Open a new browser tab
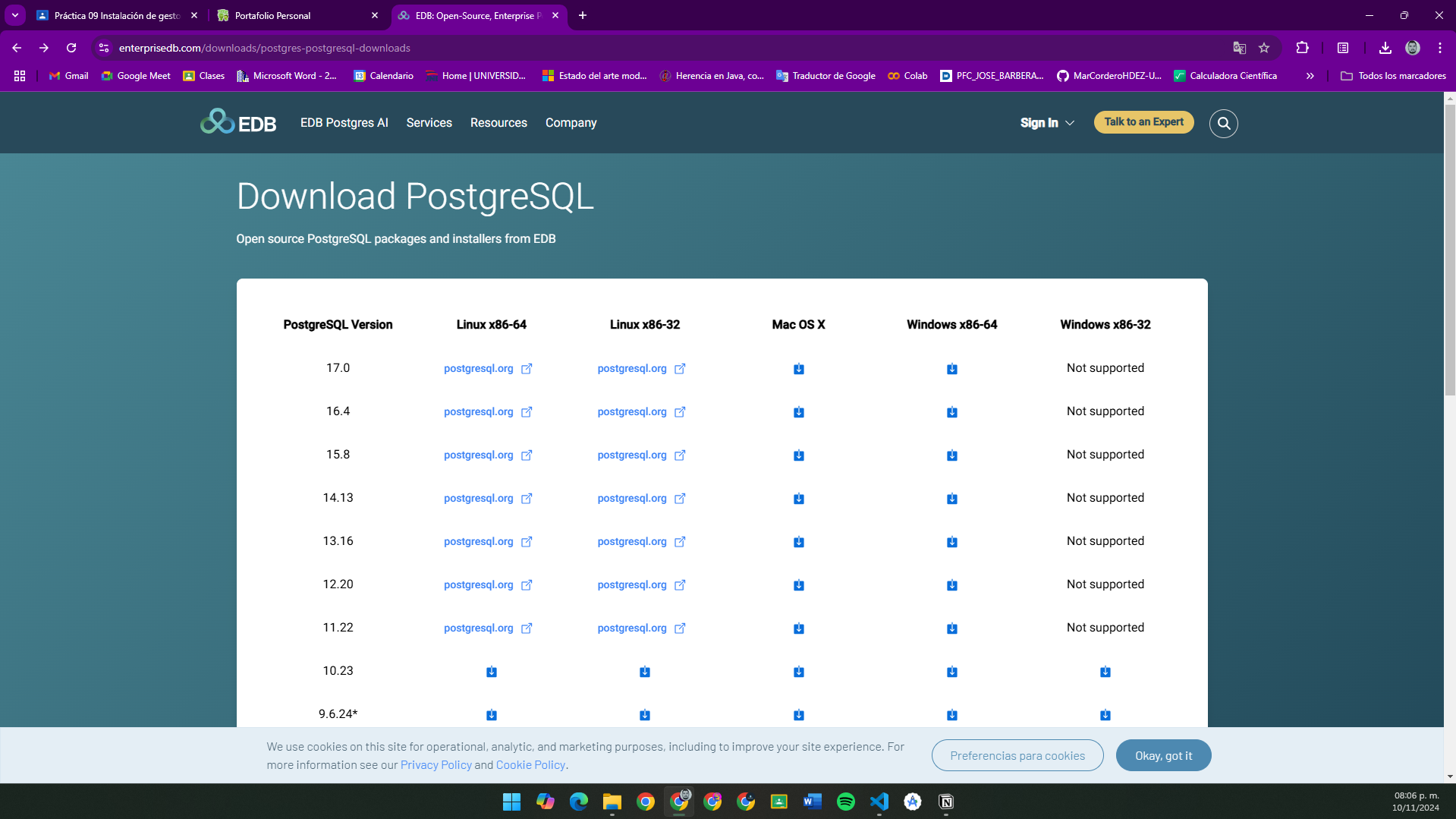This screenshot has height=819, width=1456. (583, 15)
